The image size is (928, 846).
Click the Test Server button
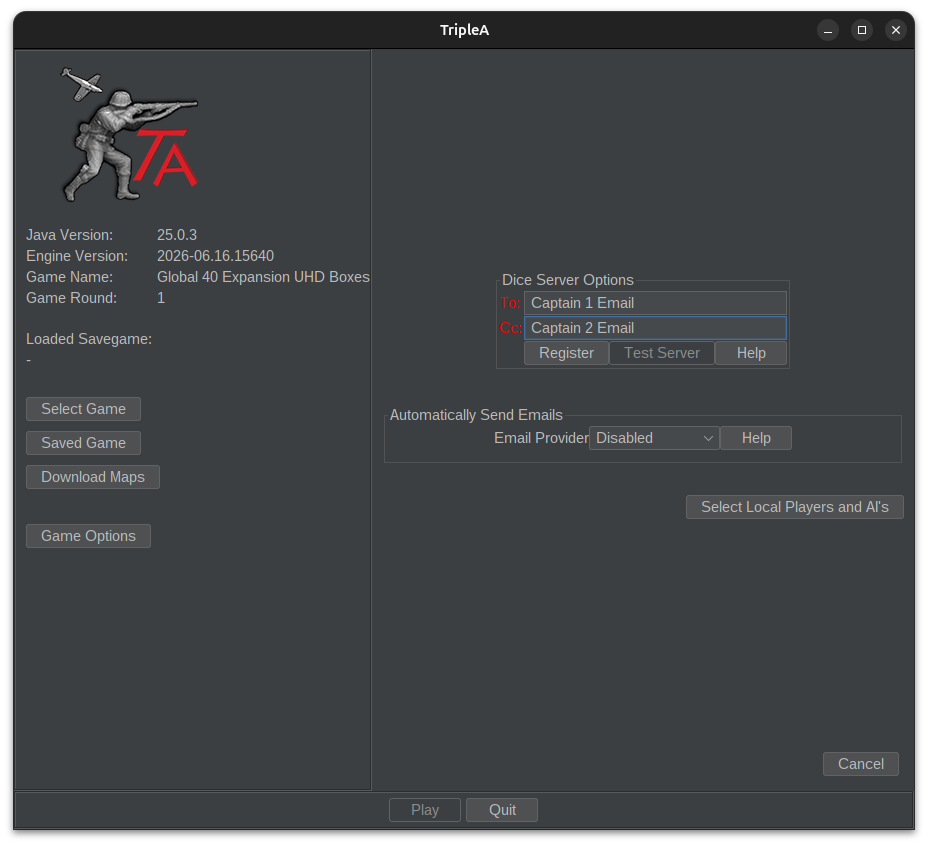(x=662, y=353)
